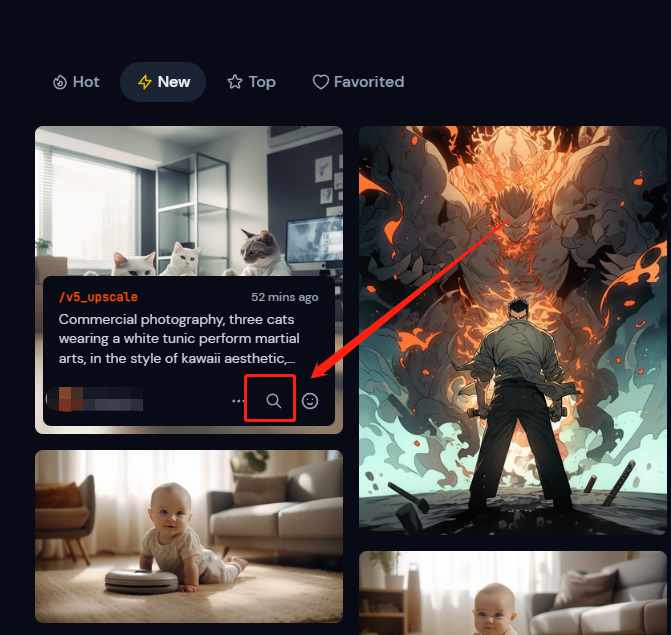The height and width of the screenshot is (635, 671).
Task: Open the Top tab
Action: [x=251, y=82]
